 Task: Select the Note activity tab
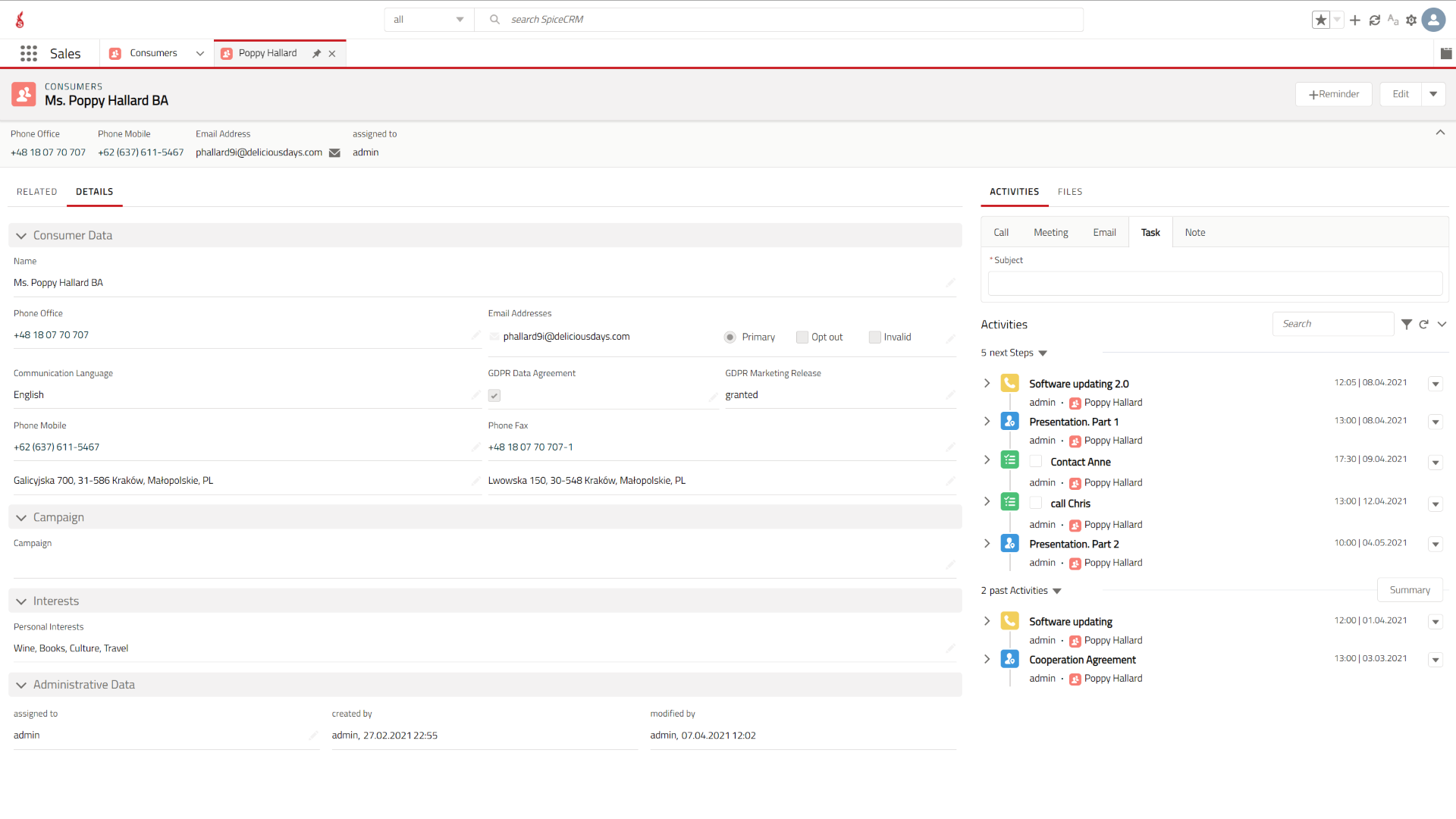(x=1195, y=233)
